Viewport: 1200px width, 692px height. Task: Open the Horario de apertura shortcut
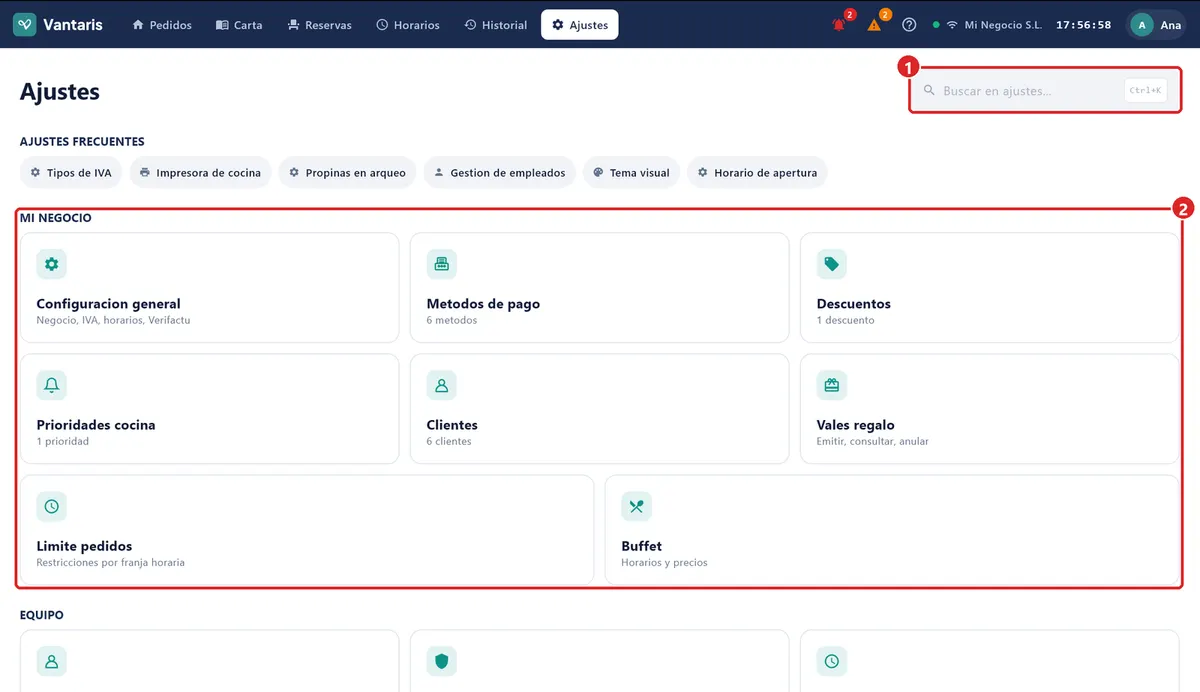[x=758, y=173]
